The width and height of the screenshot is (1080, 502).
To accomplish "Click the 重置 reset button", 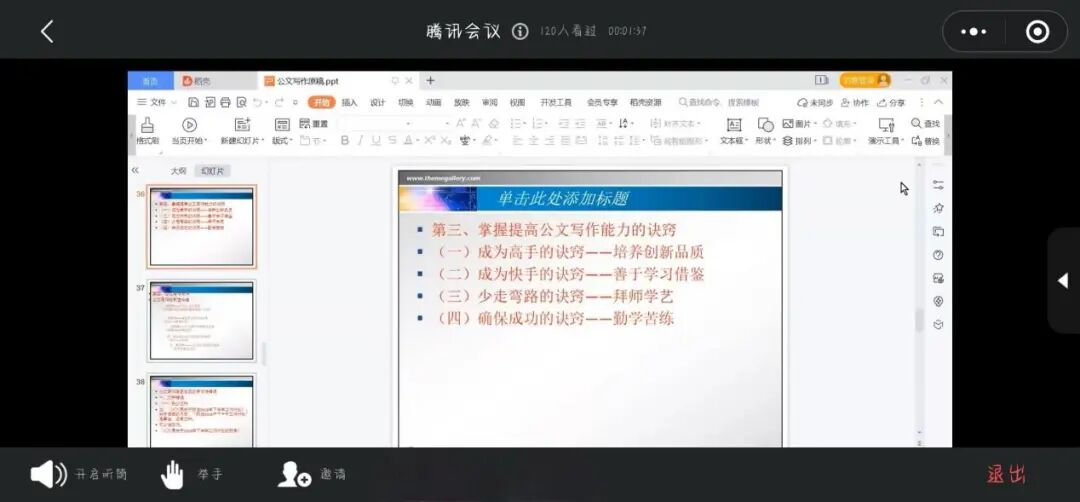I will [x=314, y=124].
